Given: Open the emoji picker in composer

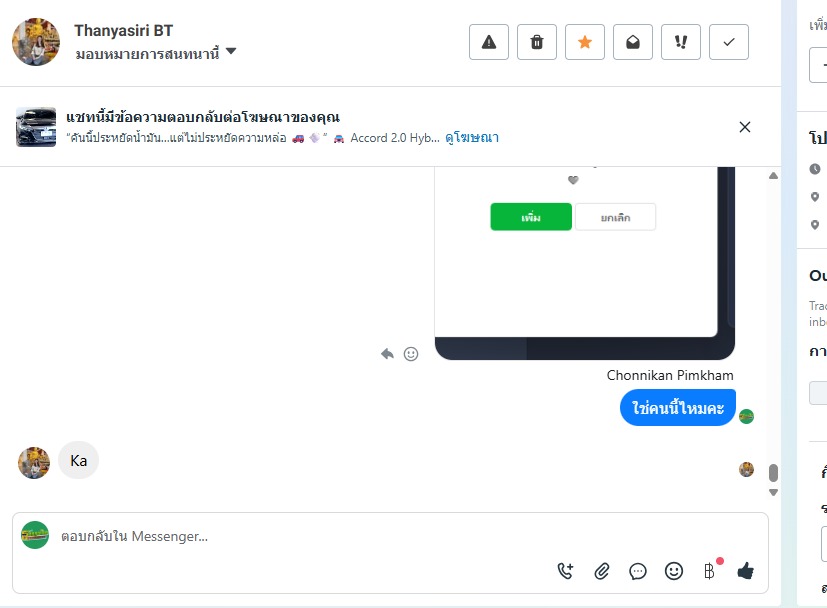Looking at the screenshot, I should [x=674, y=571].
